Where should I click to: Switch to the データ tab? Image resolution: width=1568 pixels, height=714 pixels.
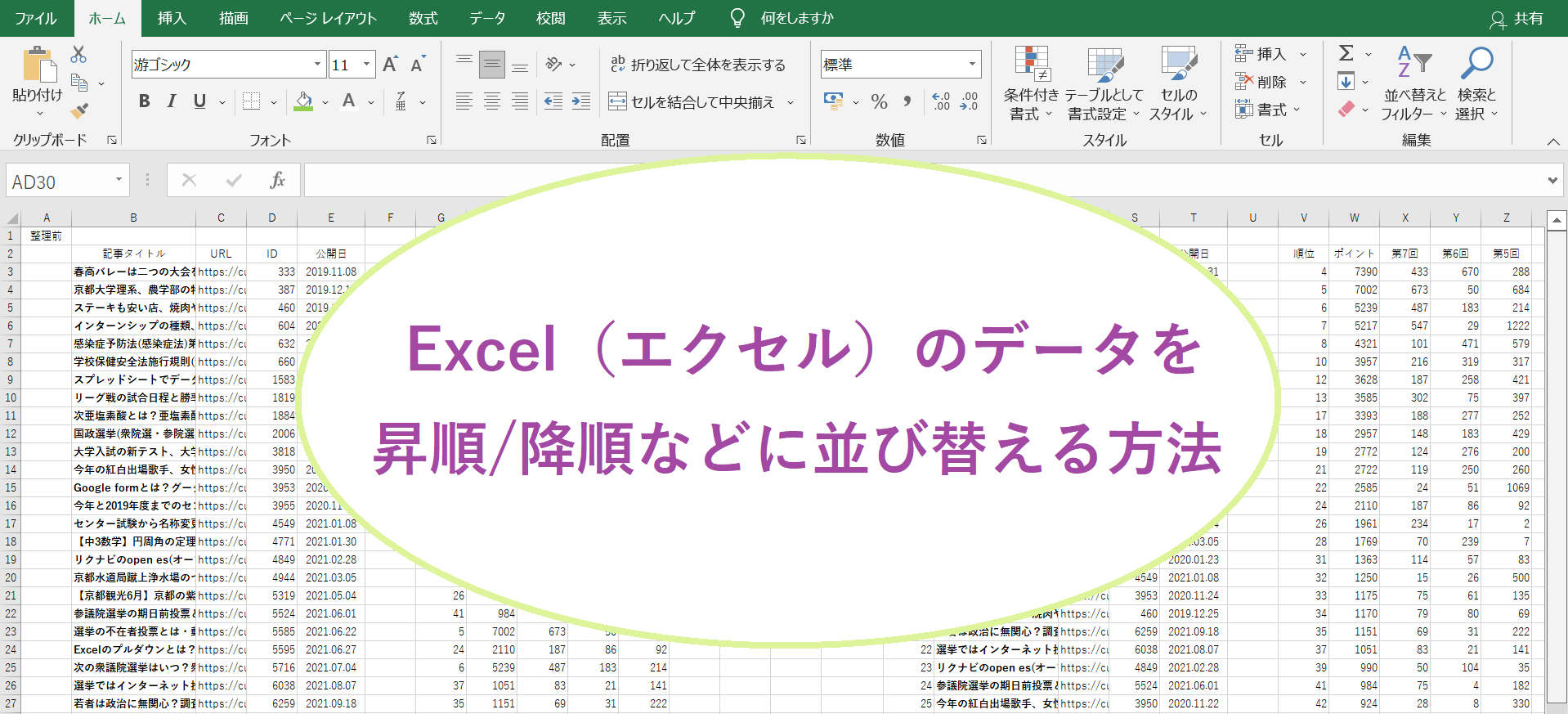click(x=487, y=18)
